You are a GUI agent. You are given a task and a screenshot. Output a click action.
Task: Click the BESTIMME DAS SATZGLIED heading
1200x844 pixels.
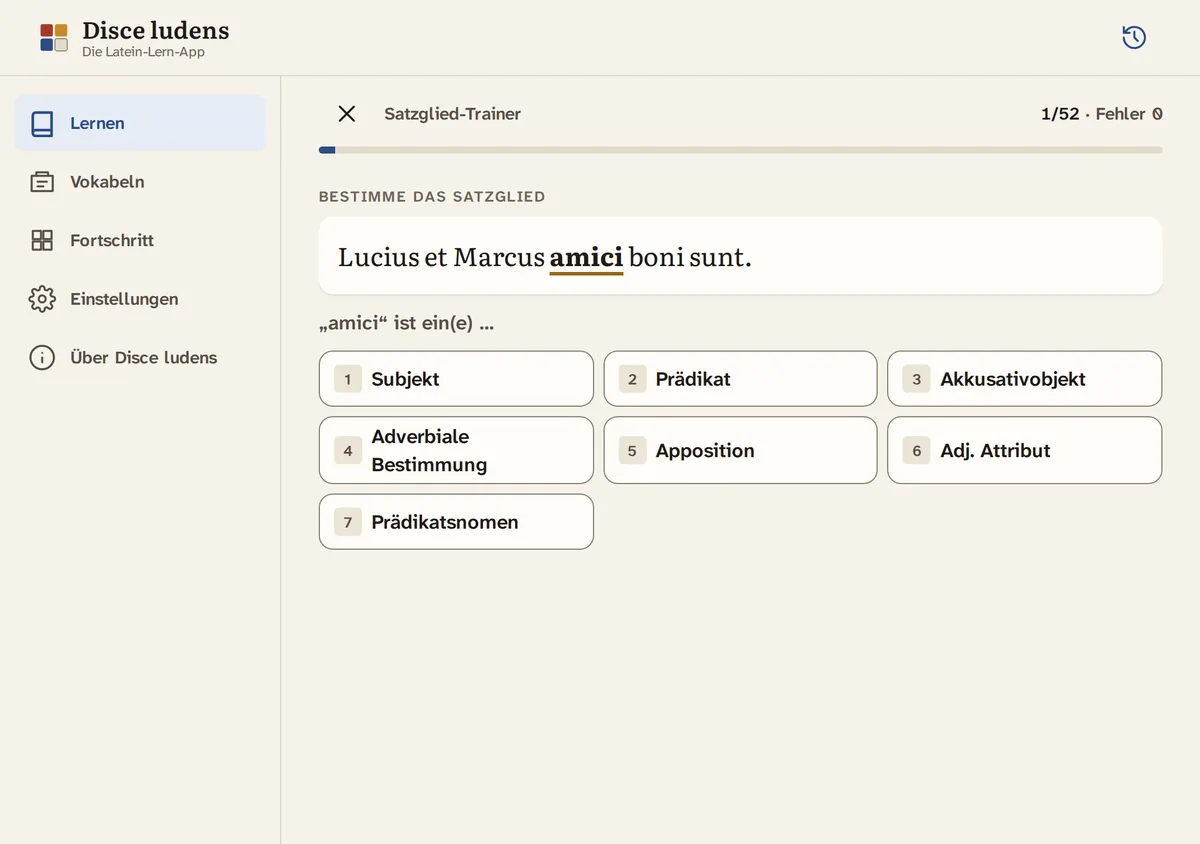pos(432,197)
